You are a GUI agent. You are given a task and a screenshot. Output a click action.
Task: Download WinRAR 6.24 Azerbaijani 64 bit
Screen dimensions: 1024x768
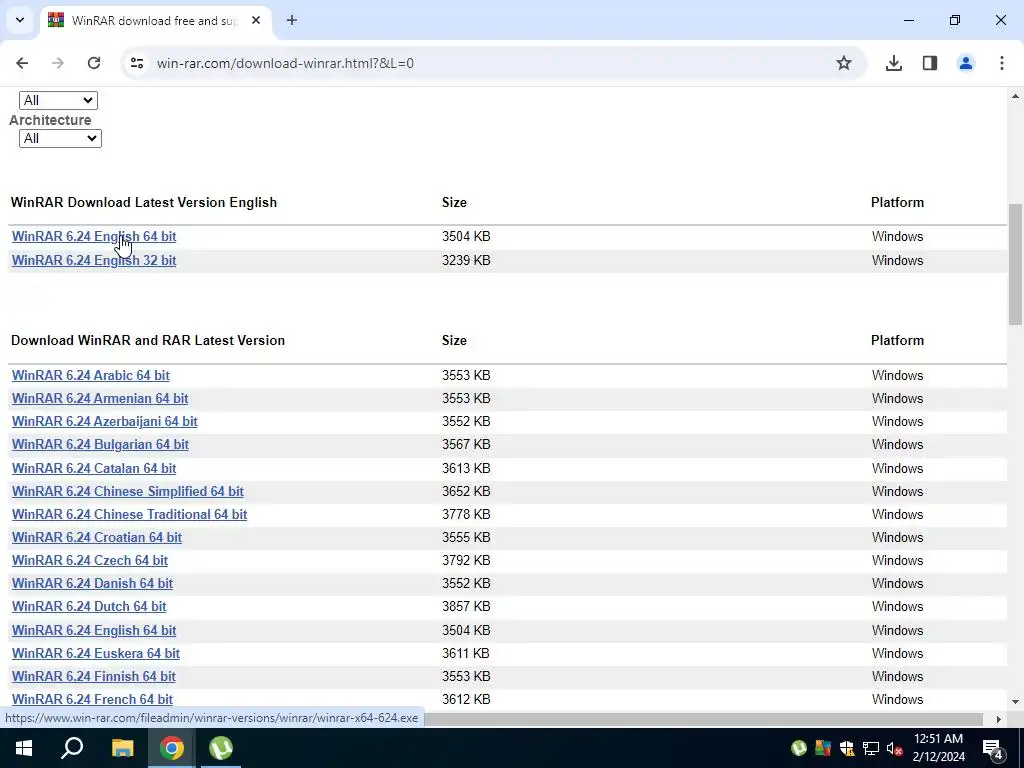[104, 421]
